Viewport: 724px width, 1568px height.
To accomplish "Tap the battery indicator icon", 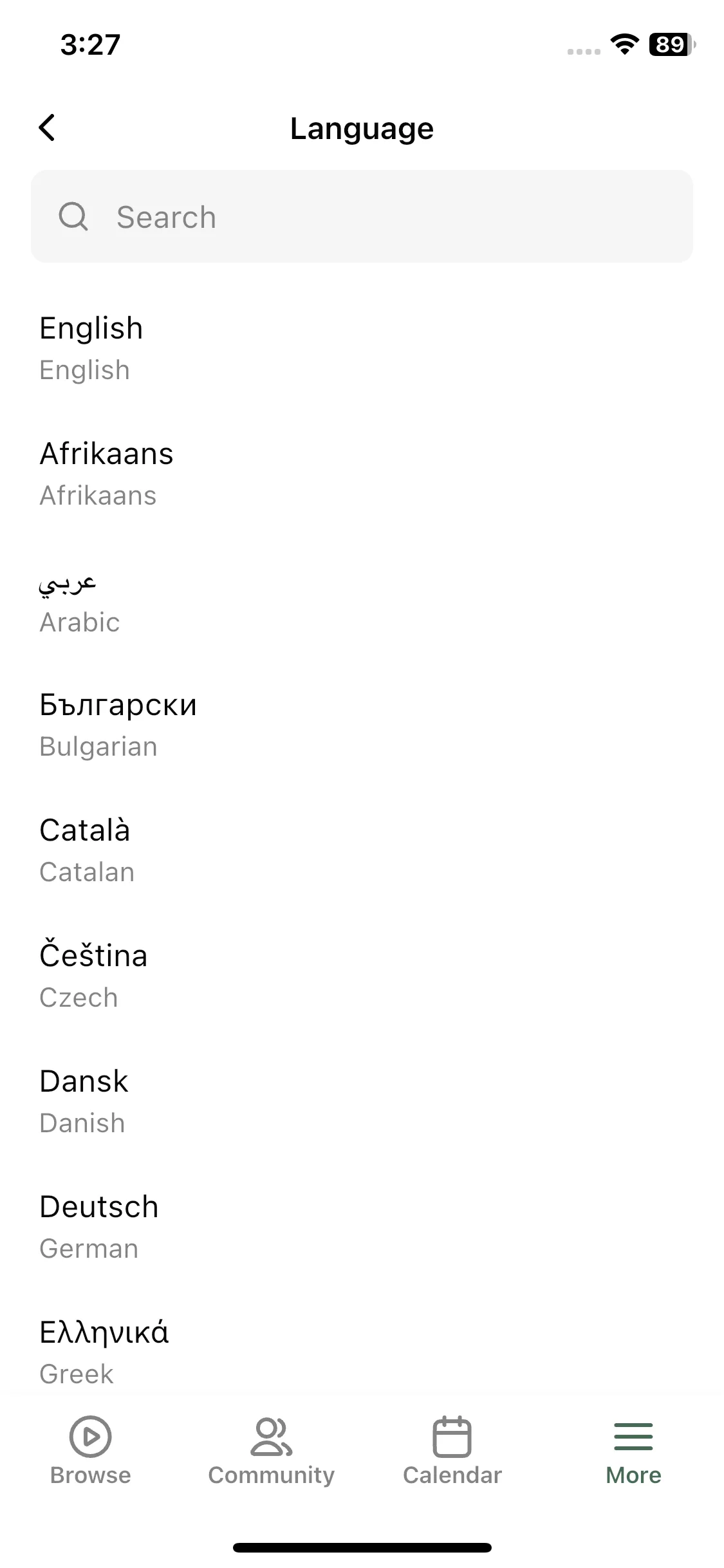I will pos(672,44).
